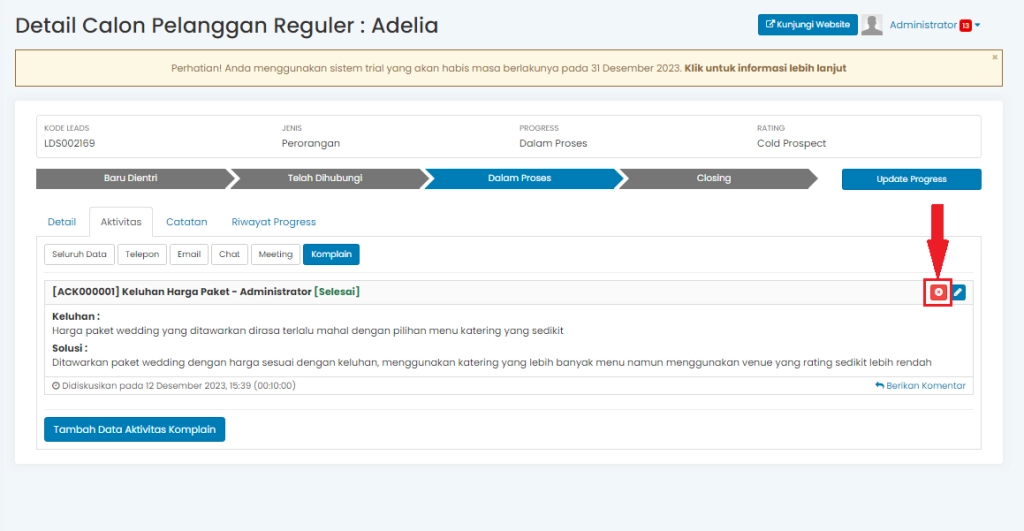Click the Administrator profile avatar
Screen dimensions: 1024x531
click(x=872, y=25)
